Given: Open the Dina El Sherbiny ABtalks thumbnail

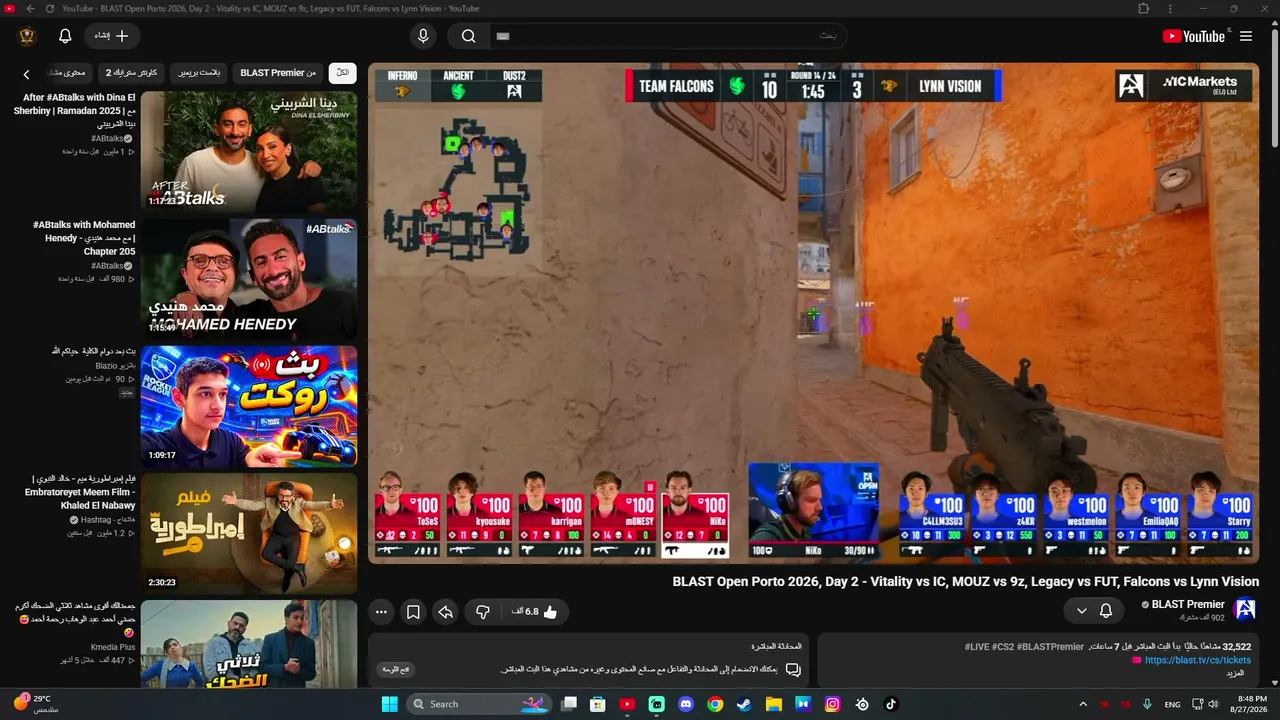Looking at the screenshot, I should point(249,151).
